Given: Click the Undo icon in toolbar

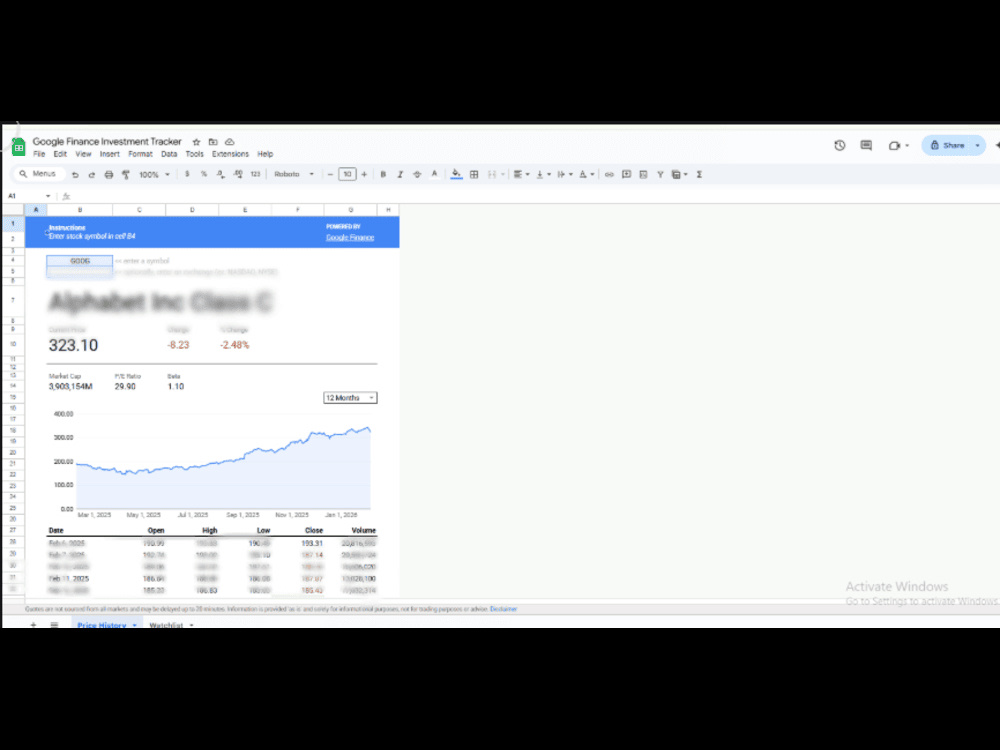Looking at the screenshot, I should pos(75,174).
